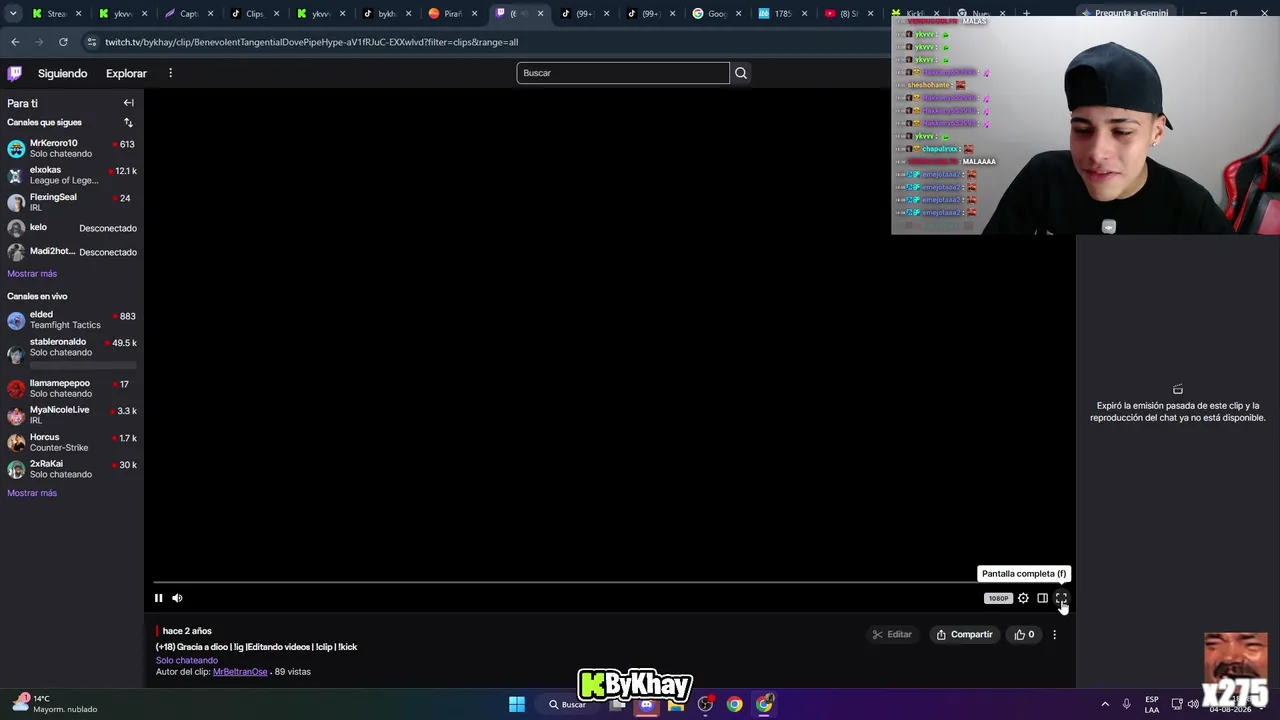The width and height of the screenshot is (1280, 720).
Task: Open the elxokas channel
Action: 71,175
